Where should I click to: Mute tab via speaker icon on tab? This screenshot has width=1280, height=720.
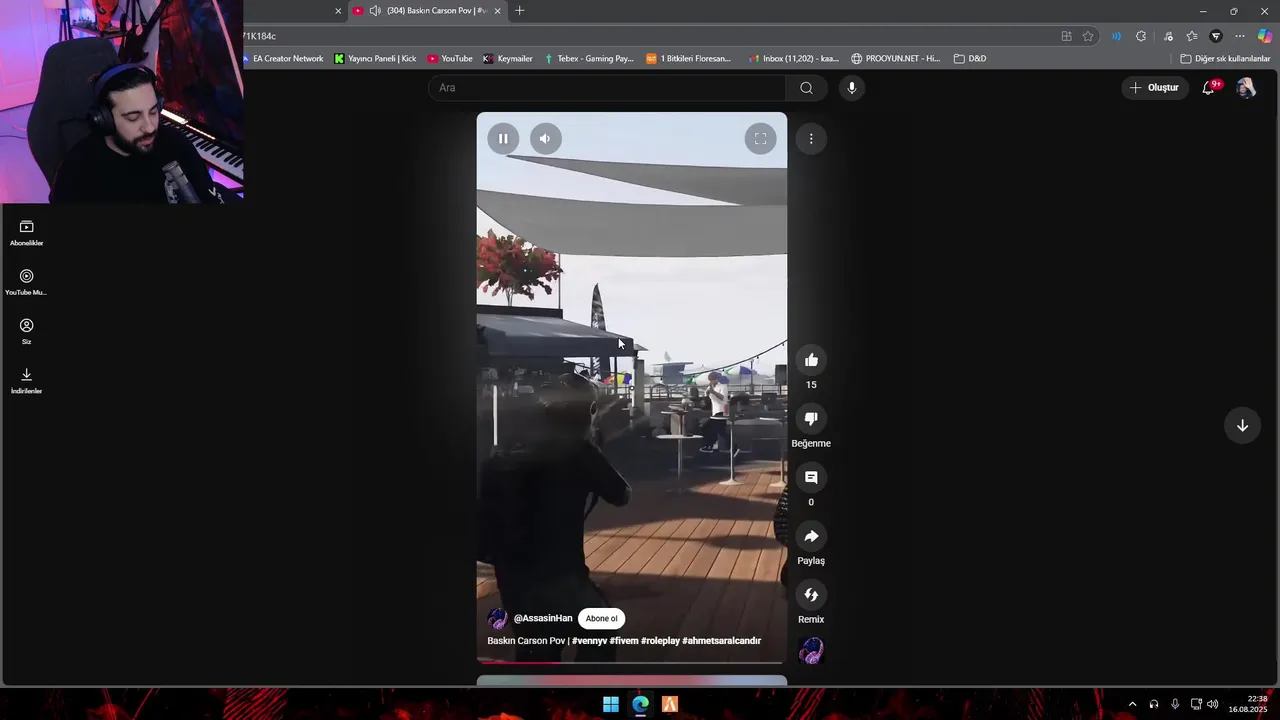[x=375, y=11]
